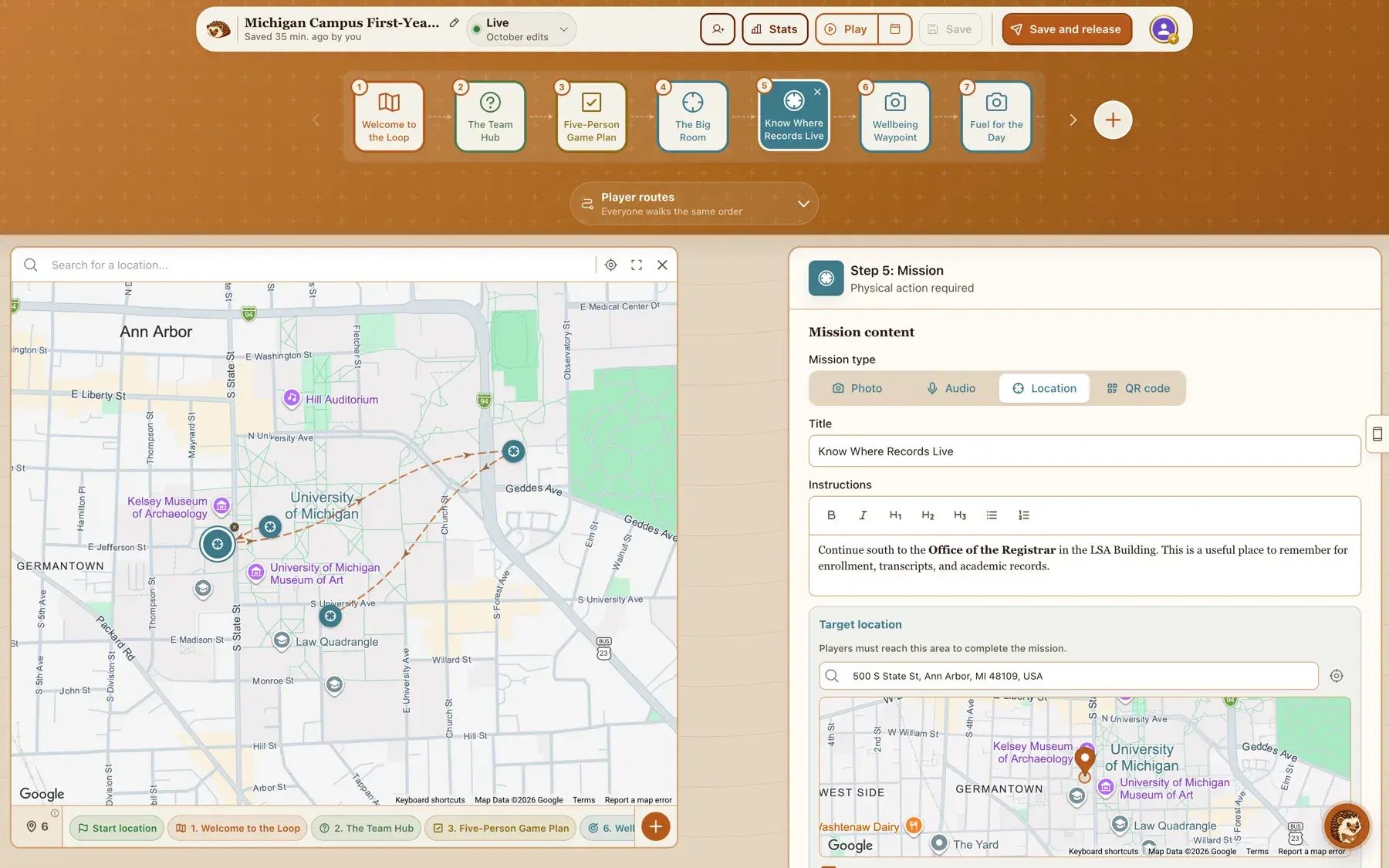Click the Museum of Art map pin
Screen dimensions: 1389x868
pos(255,572)
